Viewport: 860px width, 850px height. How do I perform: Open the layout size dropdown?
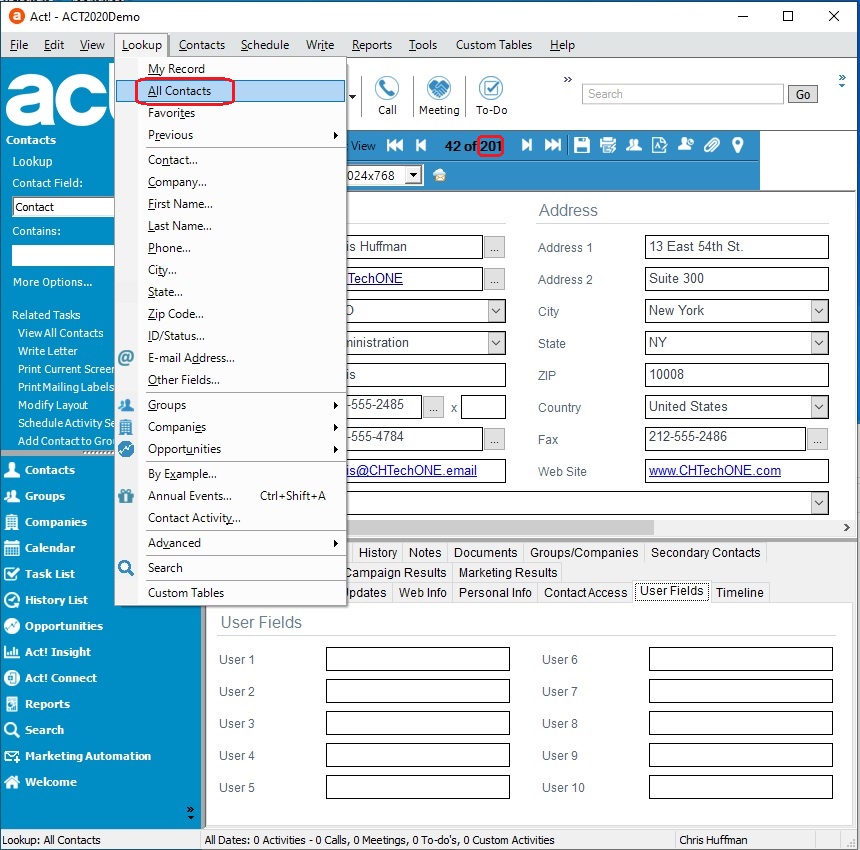(414, 175)
